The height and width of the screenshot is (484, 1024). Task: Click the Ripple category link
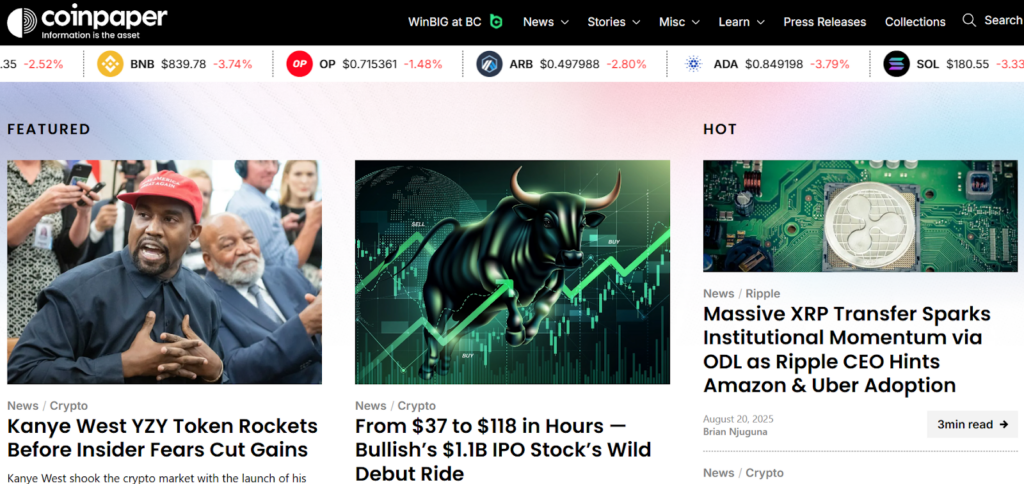pos(763,293)
